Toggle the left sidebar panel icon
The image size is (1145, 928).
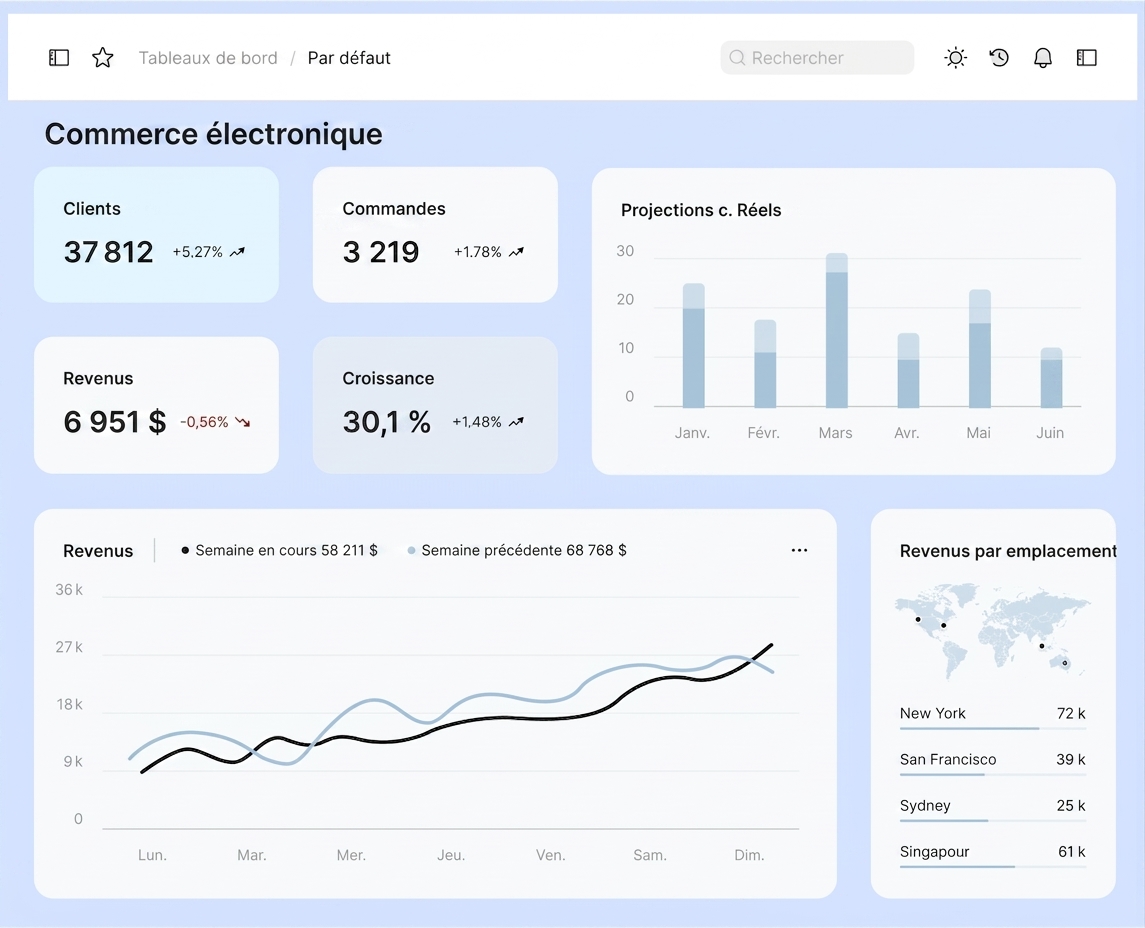tap(59, 58)
